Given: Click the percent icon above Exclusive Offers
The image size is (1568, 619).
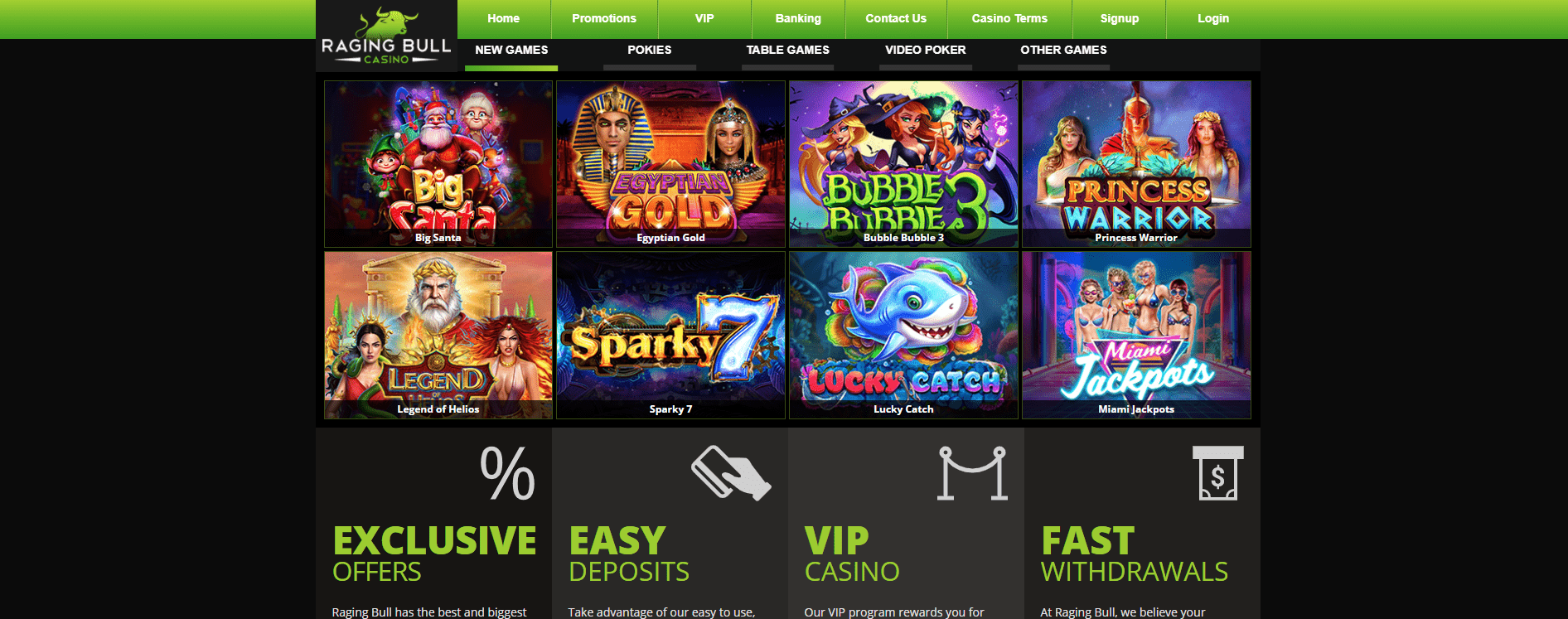Looking at the screenshot, I should (x=507, y=473).
